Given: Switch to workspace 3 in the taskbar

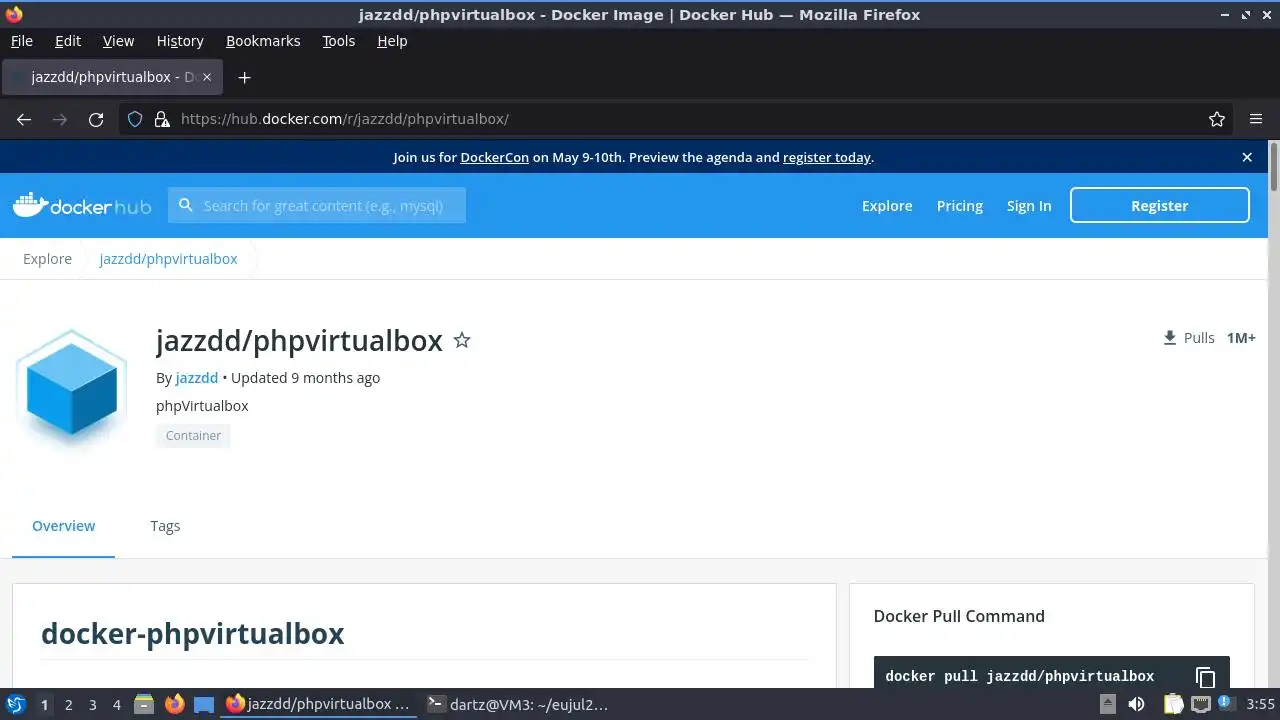Looking at the screenshot, I should click(92, 705).
